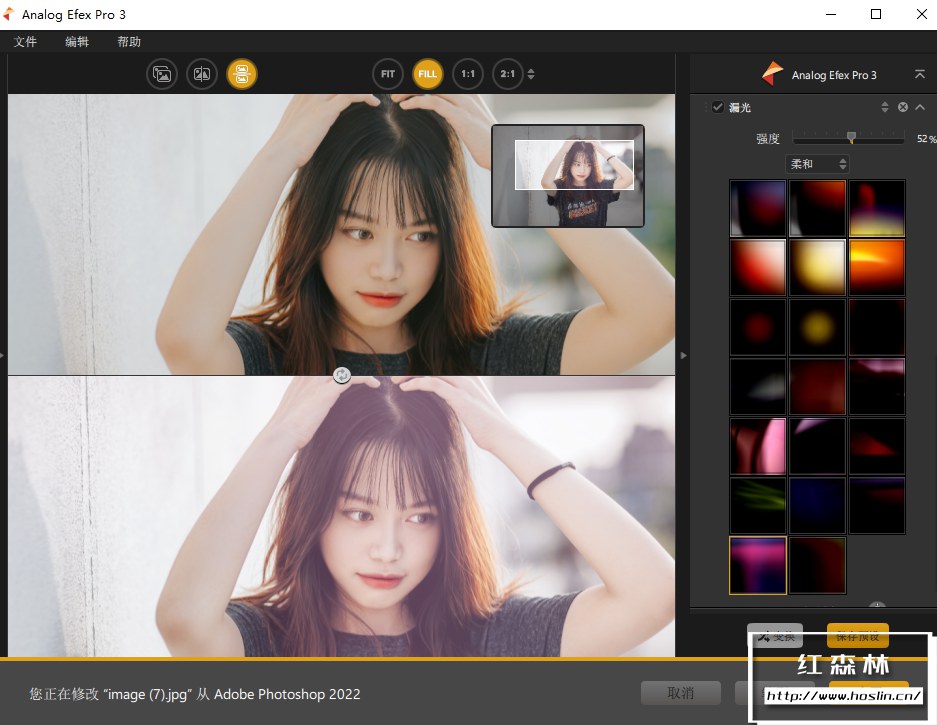Remove the 漏光 filter with X icon

(x=903, y=107)
